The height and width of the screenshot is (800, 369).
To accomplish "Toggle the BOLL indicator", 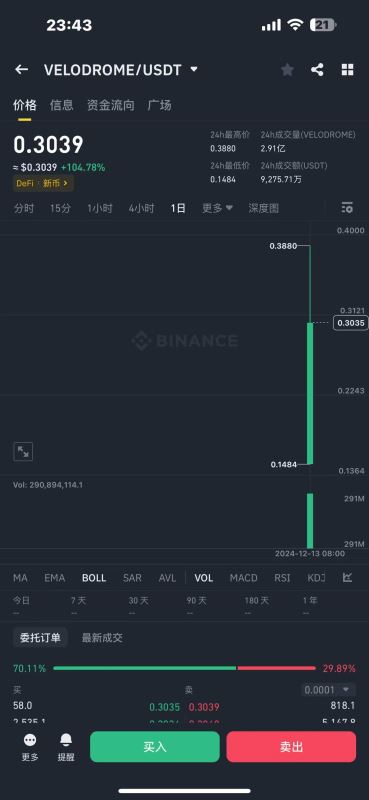I will click(94, 578).
